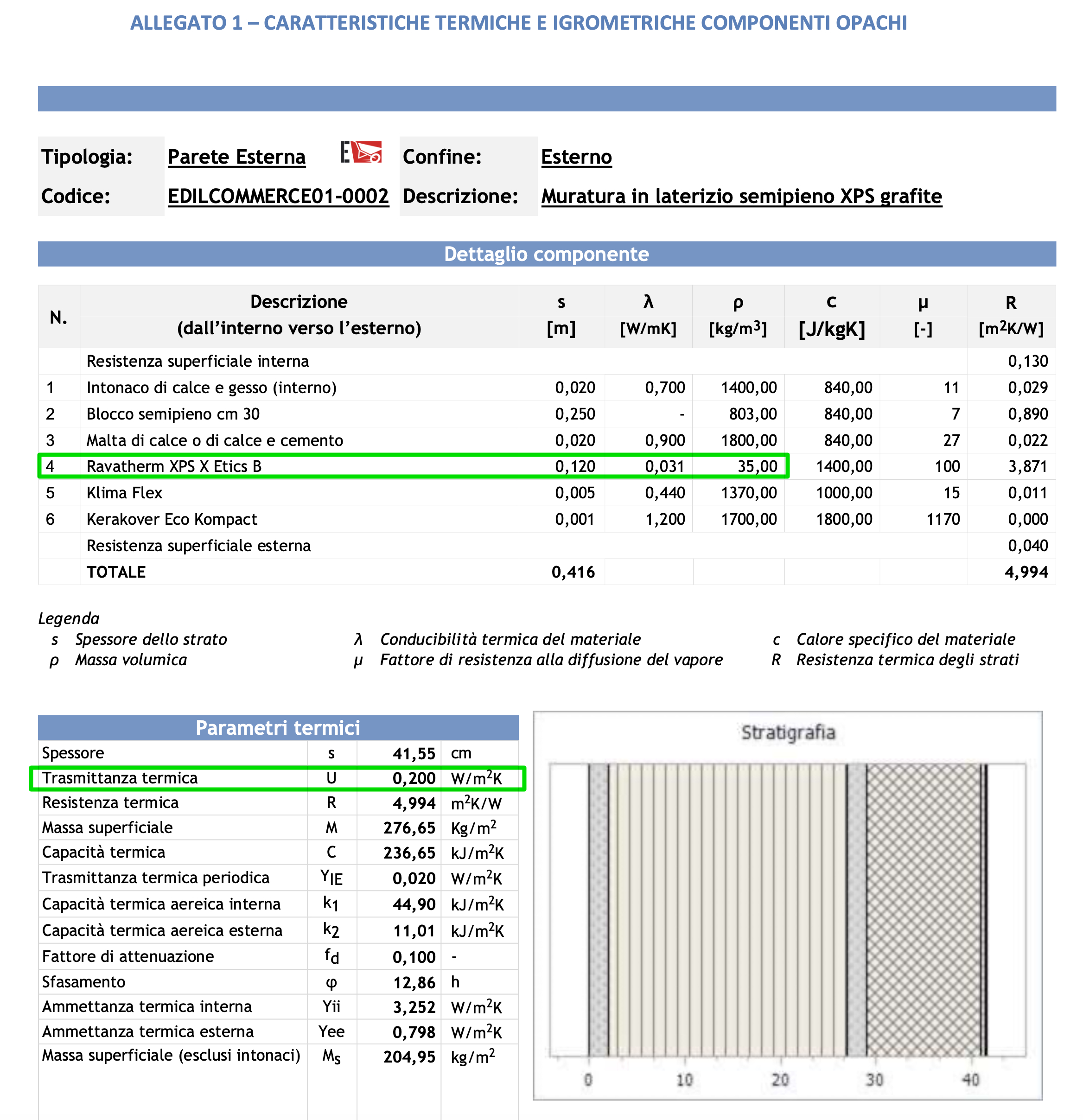Click the red E logo icon
Screen dimensions: 1083x1120
coord(361,153)
